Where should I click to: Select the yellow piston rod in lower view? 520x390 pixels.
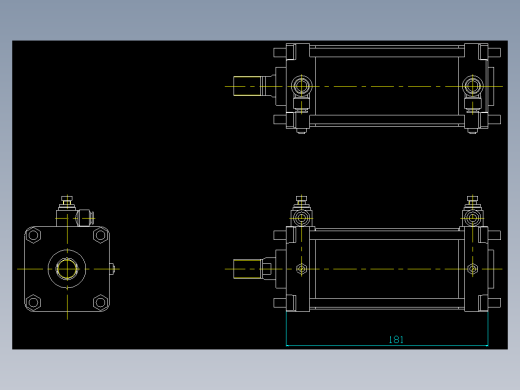[x=248, y=269]
